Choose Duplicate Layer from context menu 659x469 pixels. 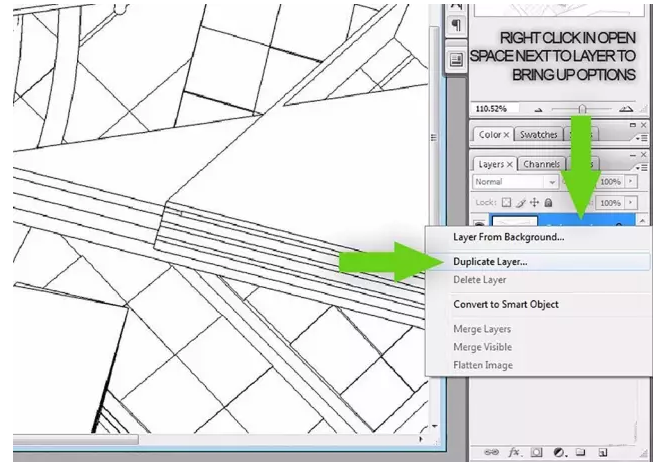pos(538,261)
